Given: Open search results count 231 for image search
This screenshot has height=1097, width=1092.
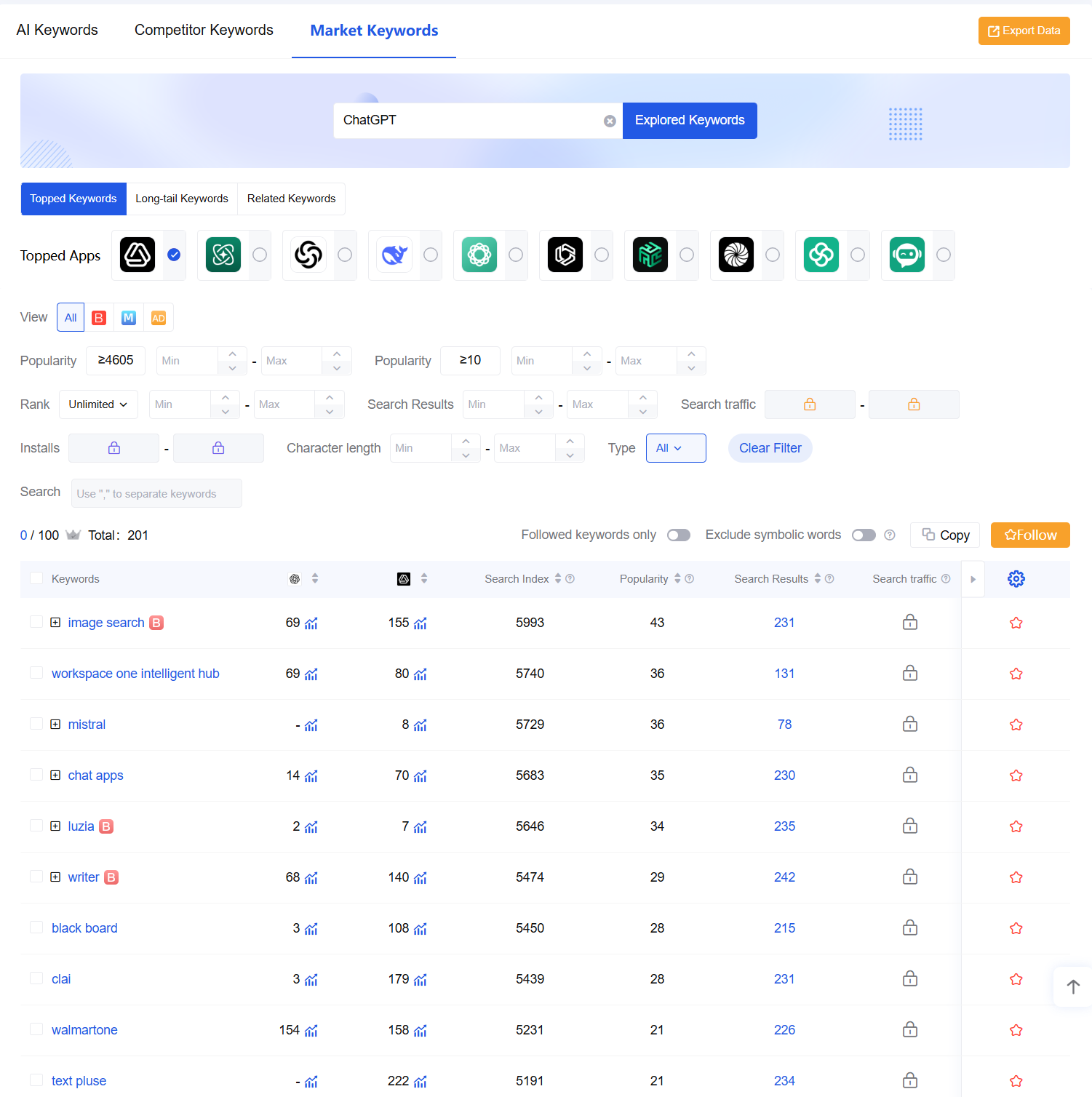Looking at the screenshot, I should point(784,623).
